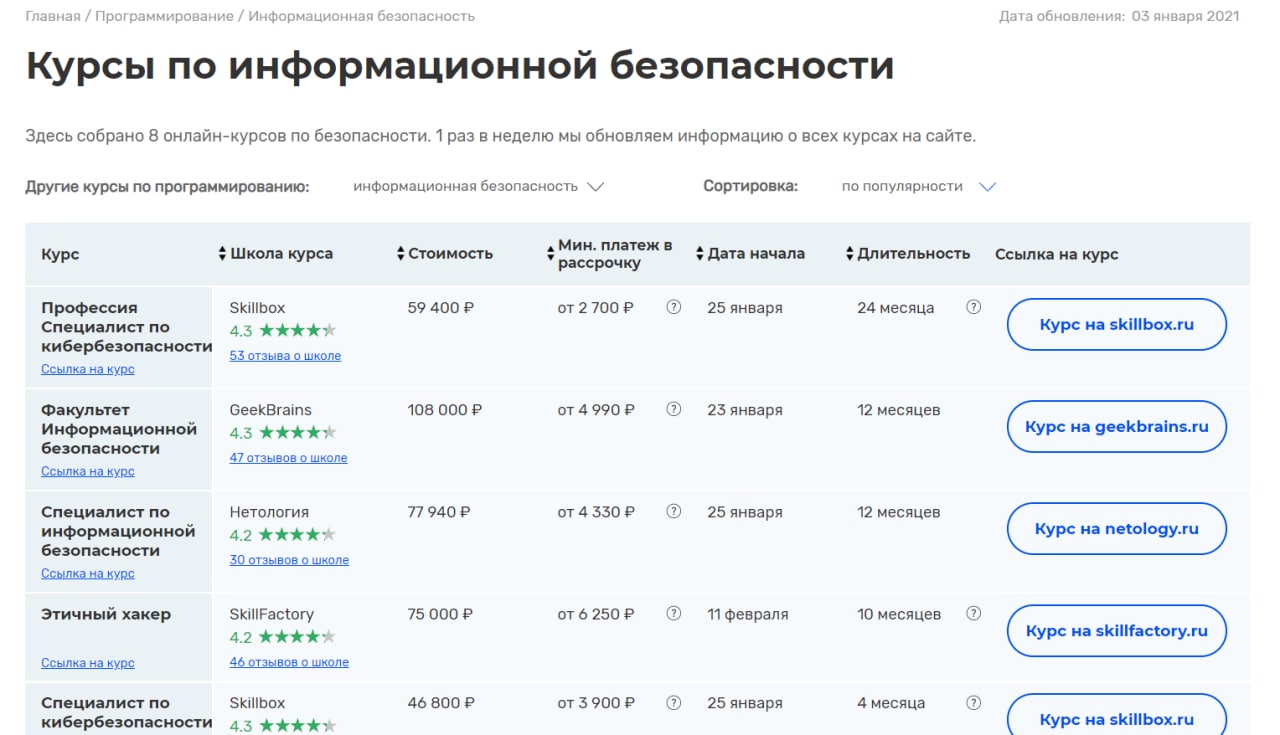Click the price 77 940 ₽
Viewport: 1280px width, 735px height.
[x=439, y=512]
